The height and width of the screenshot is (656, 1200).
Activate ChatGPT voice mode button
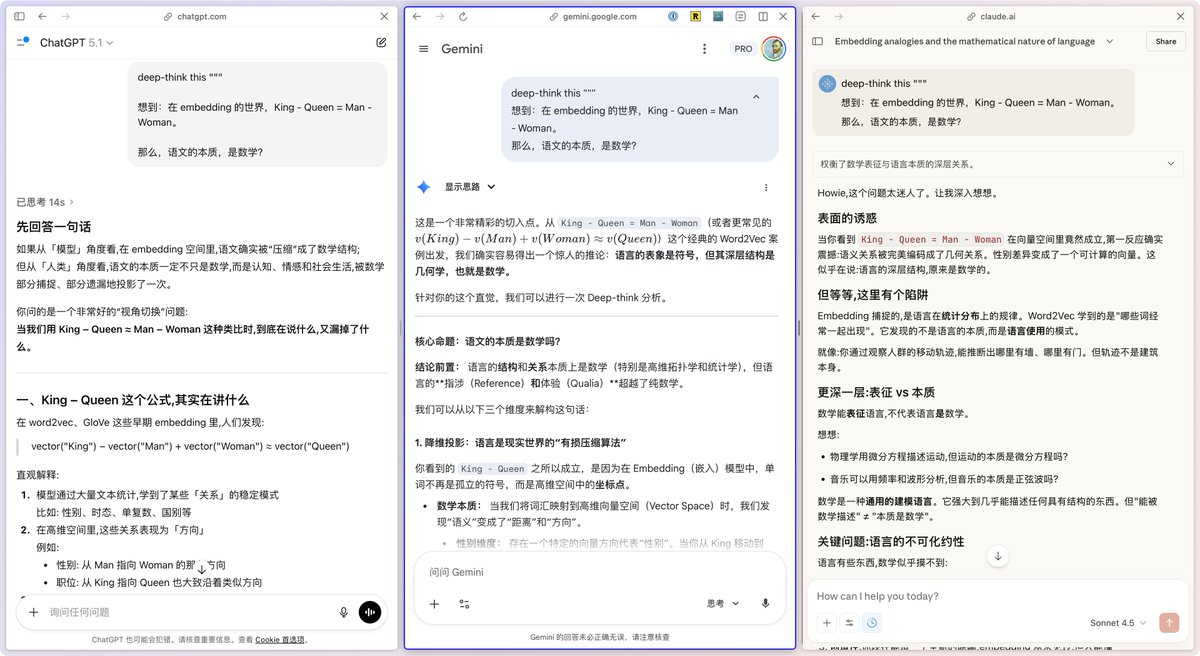371,611
